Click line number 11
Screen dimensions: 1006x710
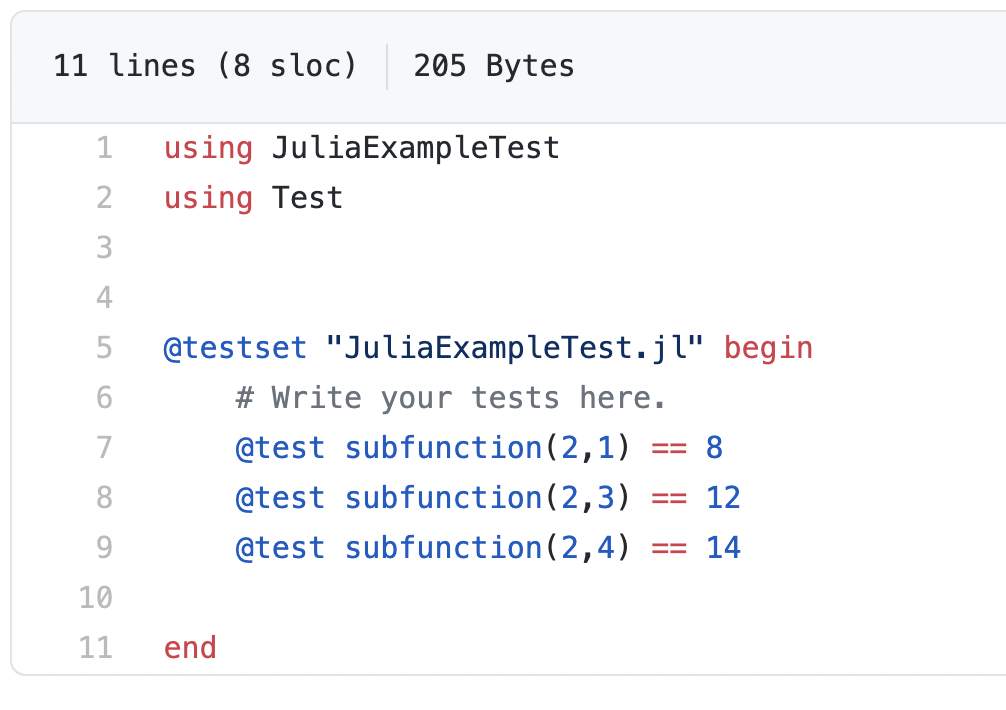[x=96, y=648]
